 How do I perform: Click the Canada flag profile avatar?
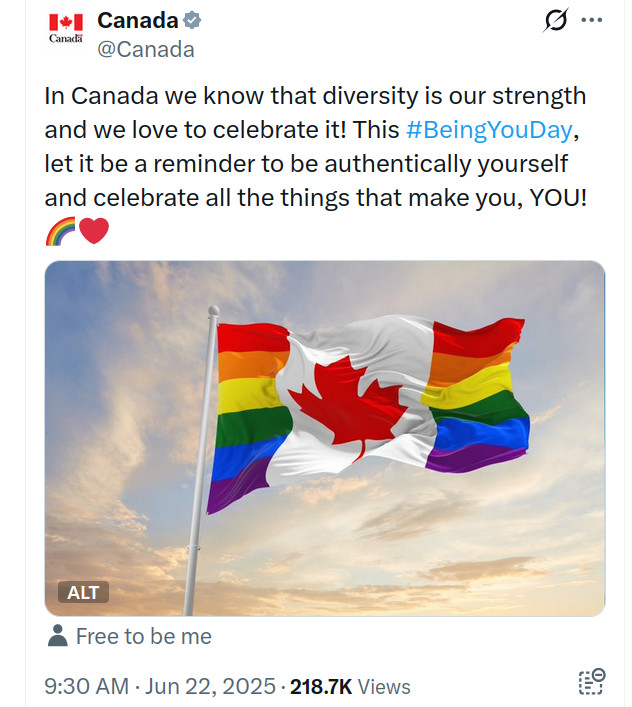tap(66, 28)
